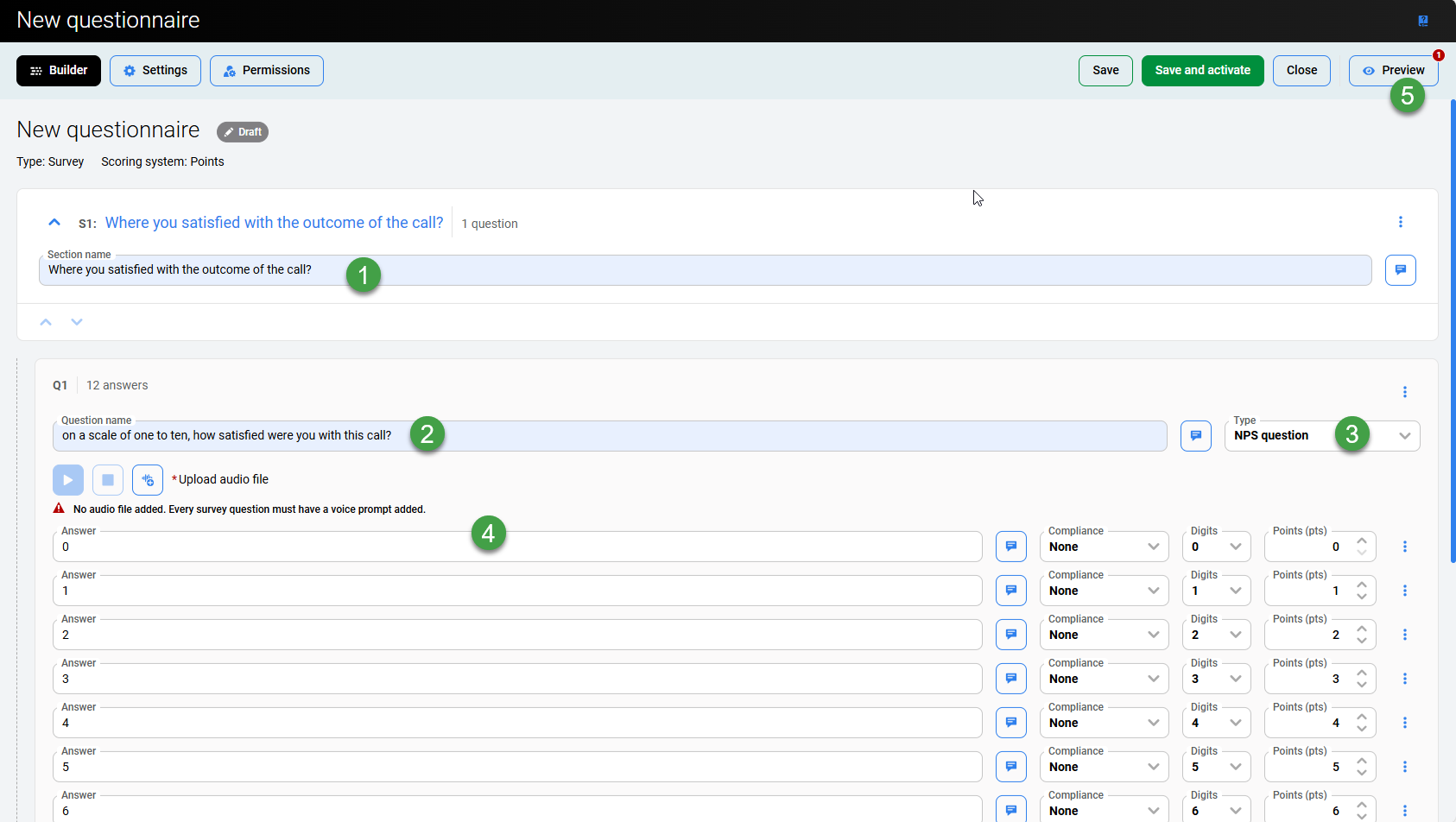Click the Answer input field containing 5
Screen dimensions: 1456x822
pos(516,767)
